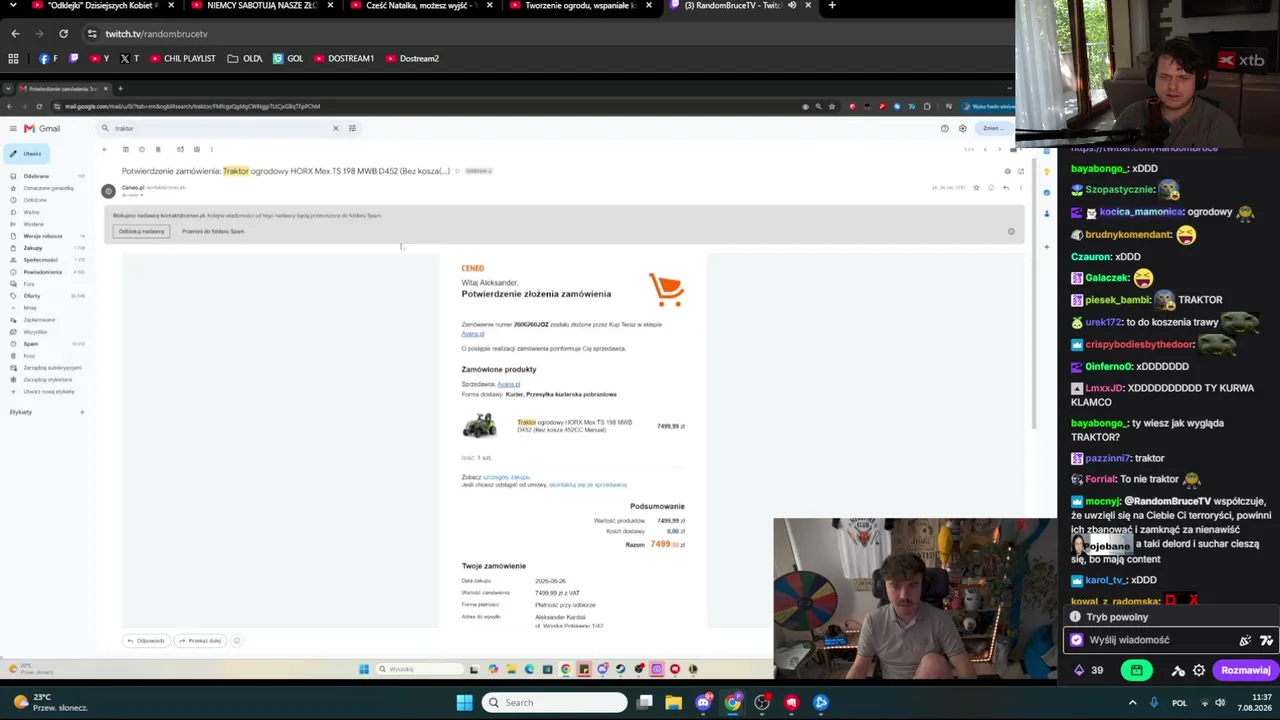Open the Spam folder in Gmail sidebar
The image size is (1280, 720).
31,344
